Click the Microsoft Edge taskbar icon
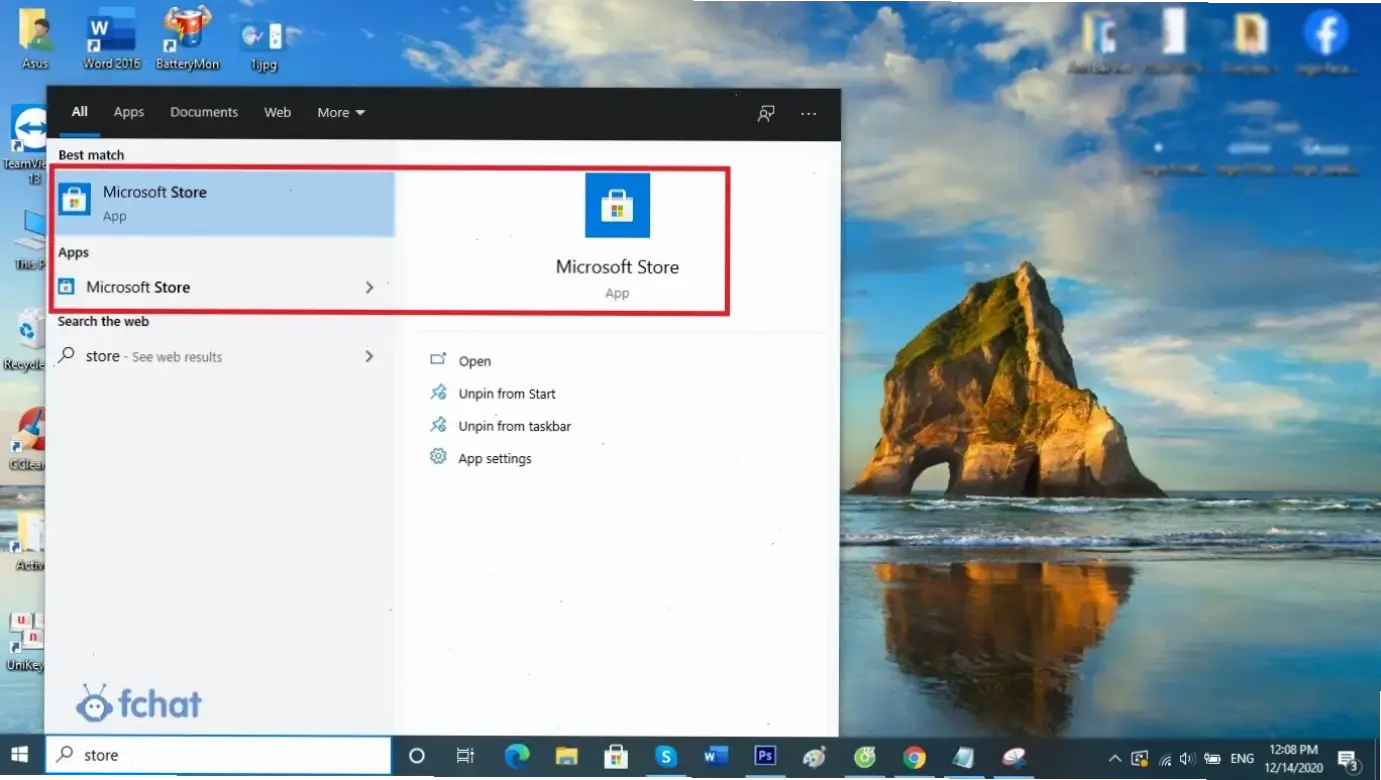Screen dimensions: 1381x780 tap(517, 756)
